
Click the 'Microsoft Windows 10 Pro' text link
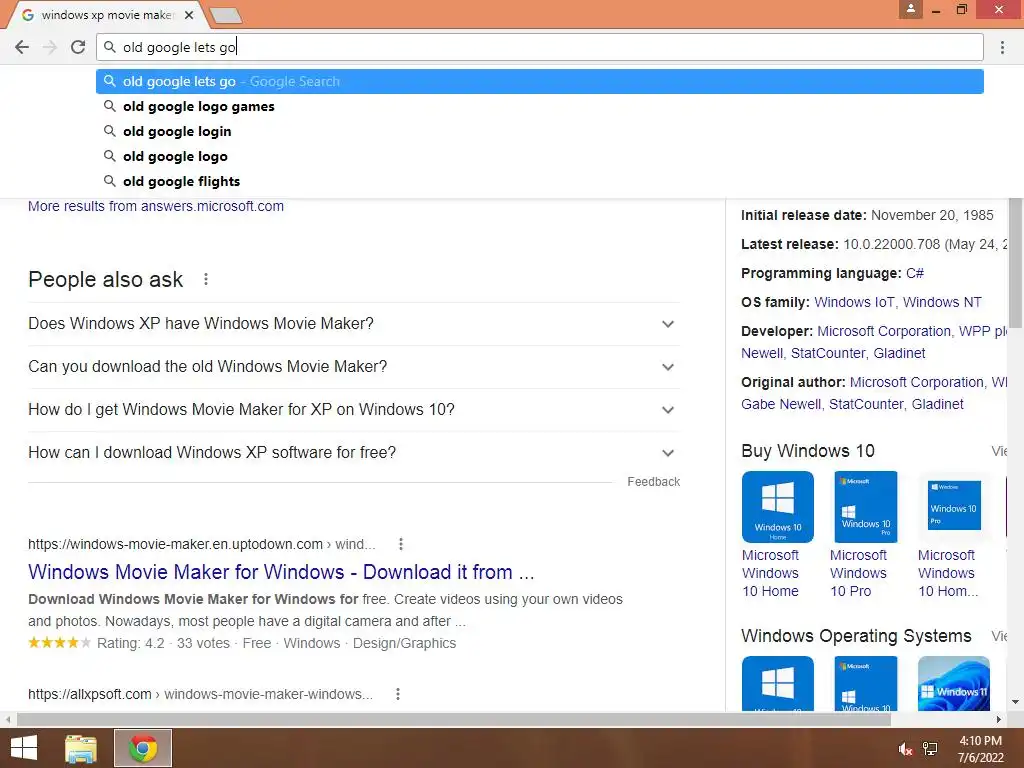858,573
